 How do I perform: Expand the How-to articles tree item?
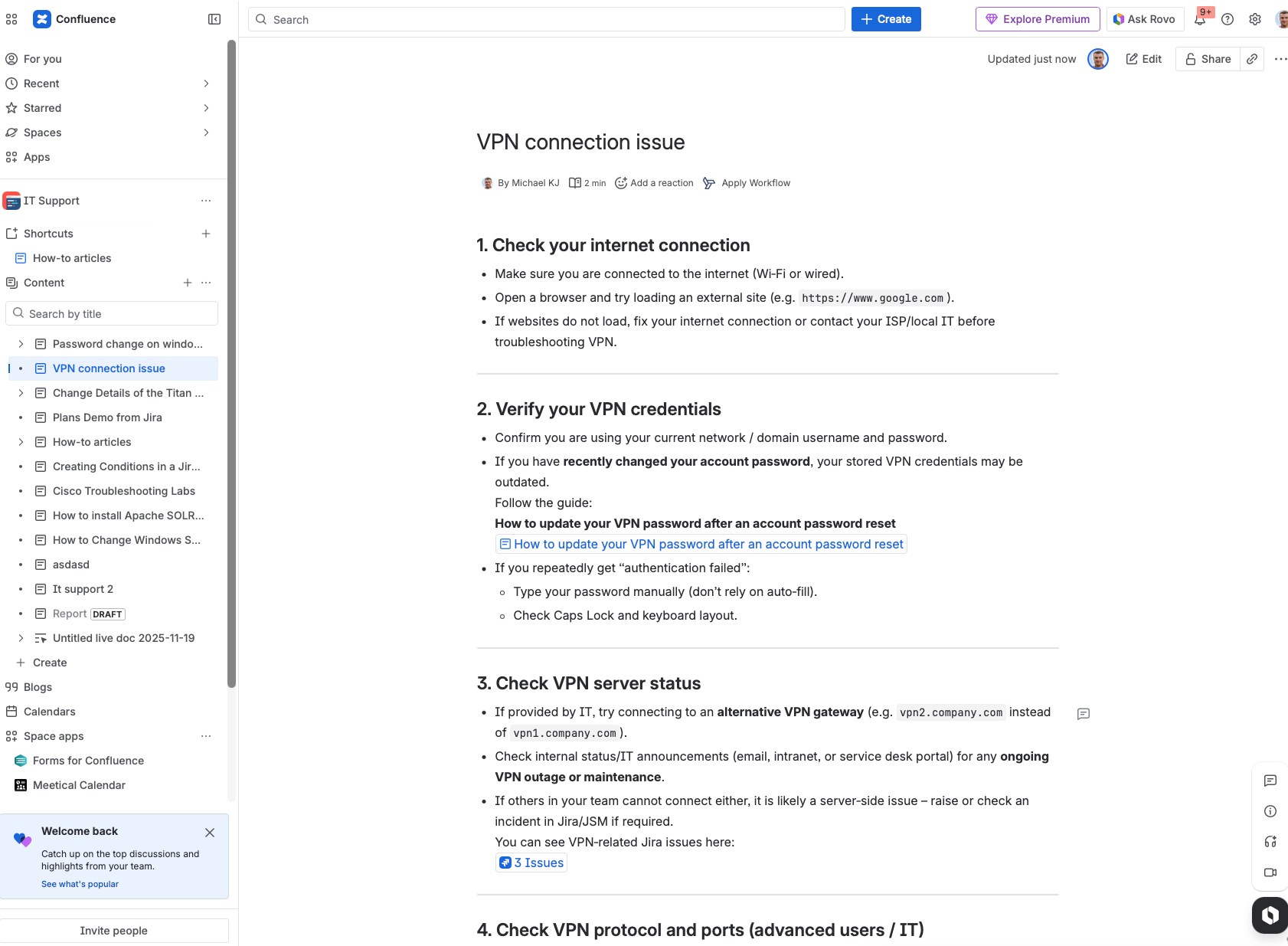pyautogui.click(x=21, y=442)
